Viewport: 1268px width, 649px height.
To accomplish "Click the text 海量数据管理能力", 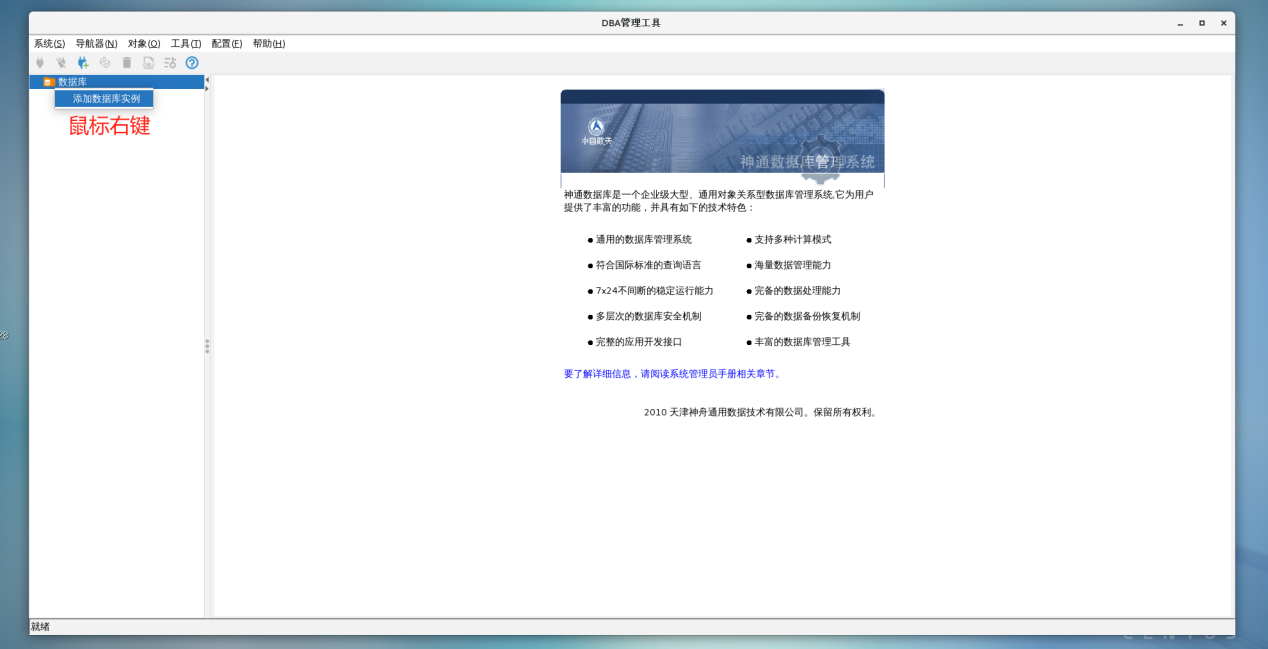I will [793, 265].
